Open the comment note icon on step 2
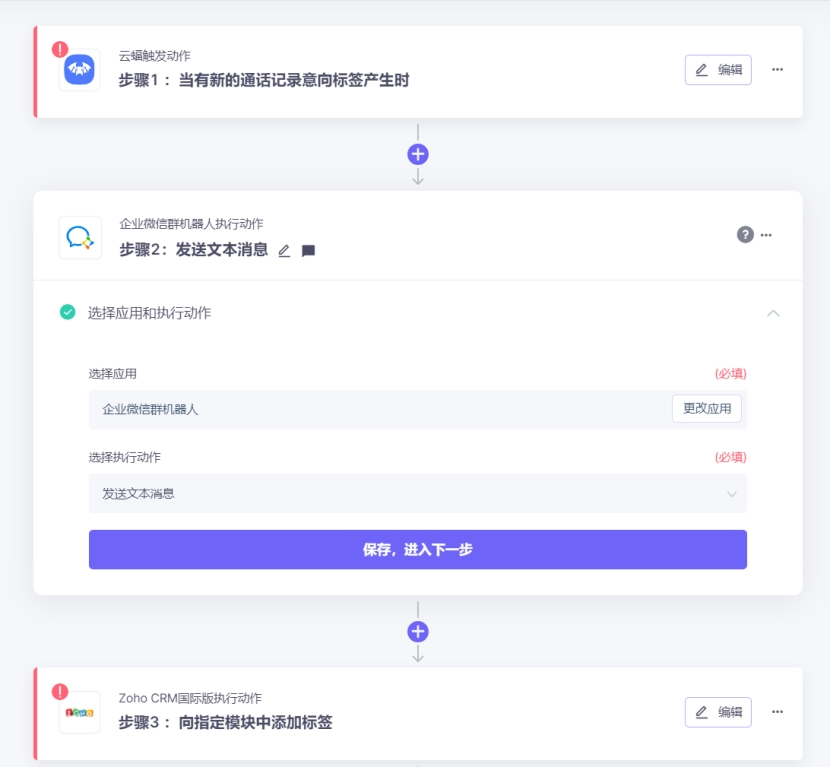The image size is (830, 767). [308, 250]
